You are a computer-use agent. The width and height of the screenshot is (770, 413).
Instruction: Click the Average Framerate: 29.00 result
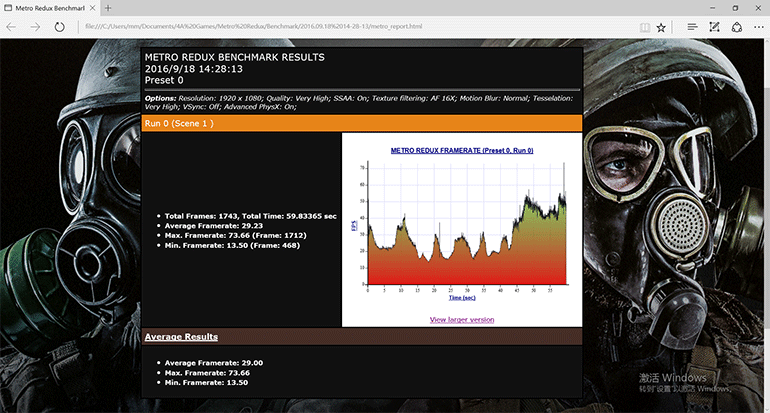(x=214, y=363)
